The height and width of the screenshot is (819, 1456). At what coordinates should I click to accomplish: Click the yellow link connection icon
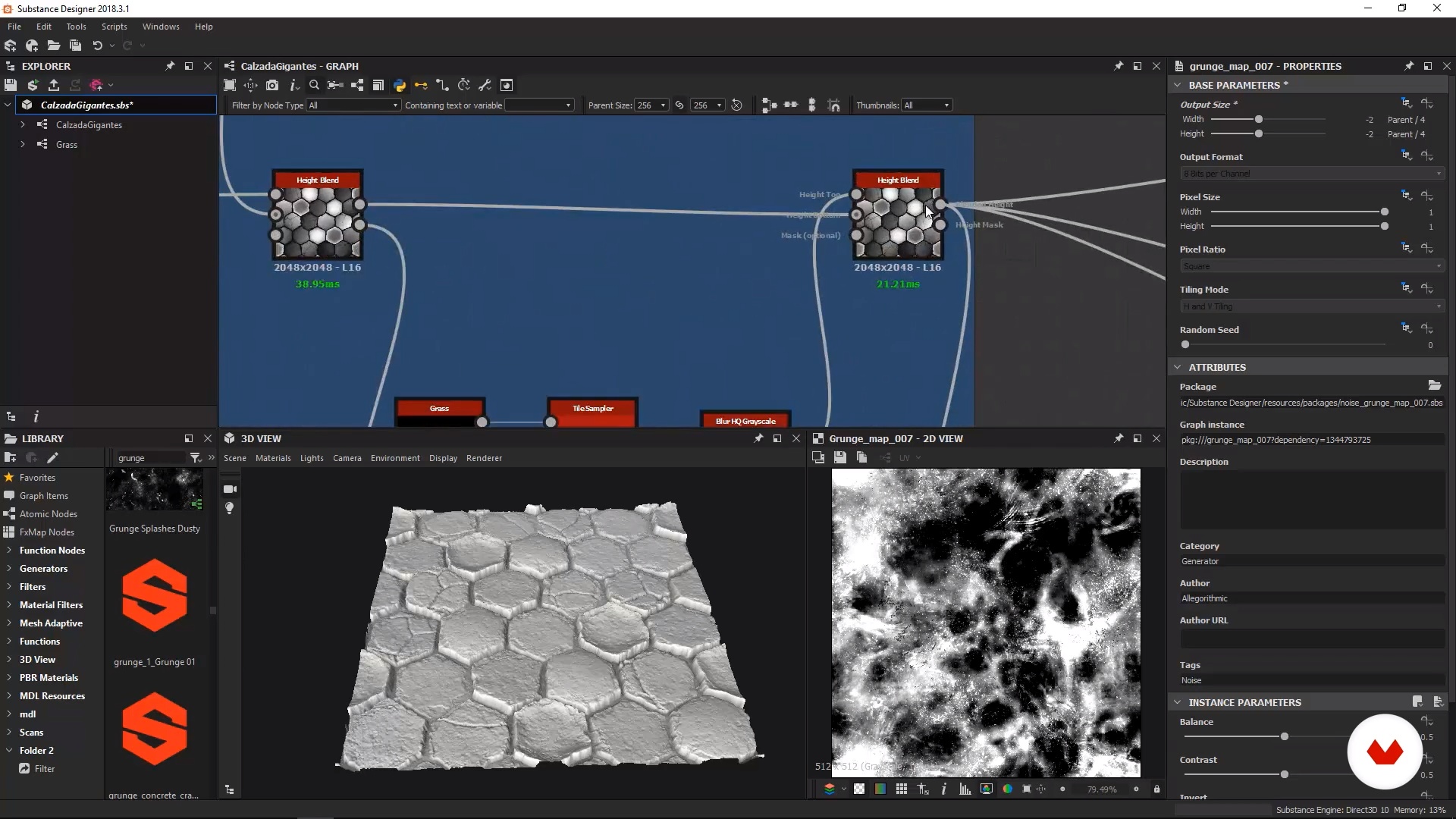point(421,85)
